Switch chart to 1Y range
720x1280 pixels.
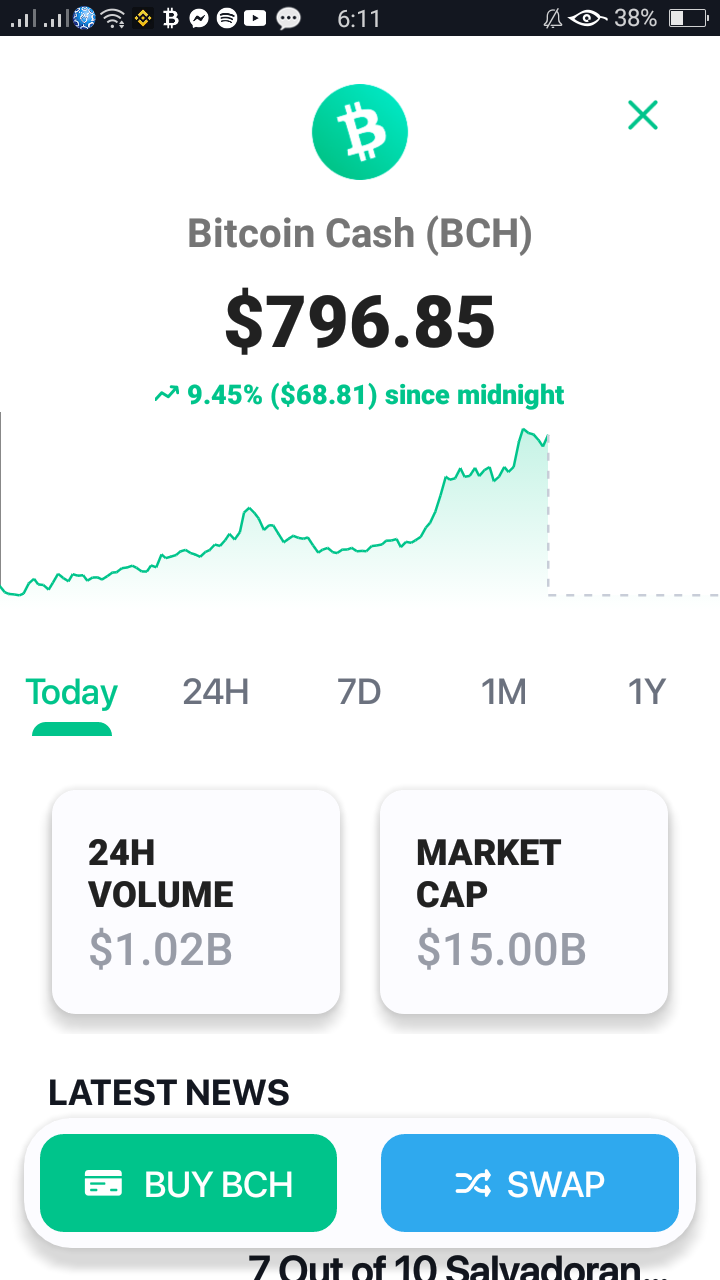(646, 692)
